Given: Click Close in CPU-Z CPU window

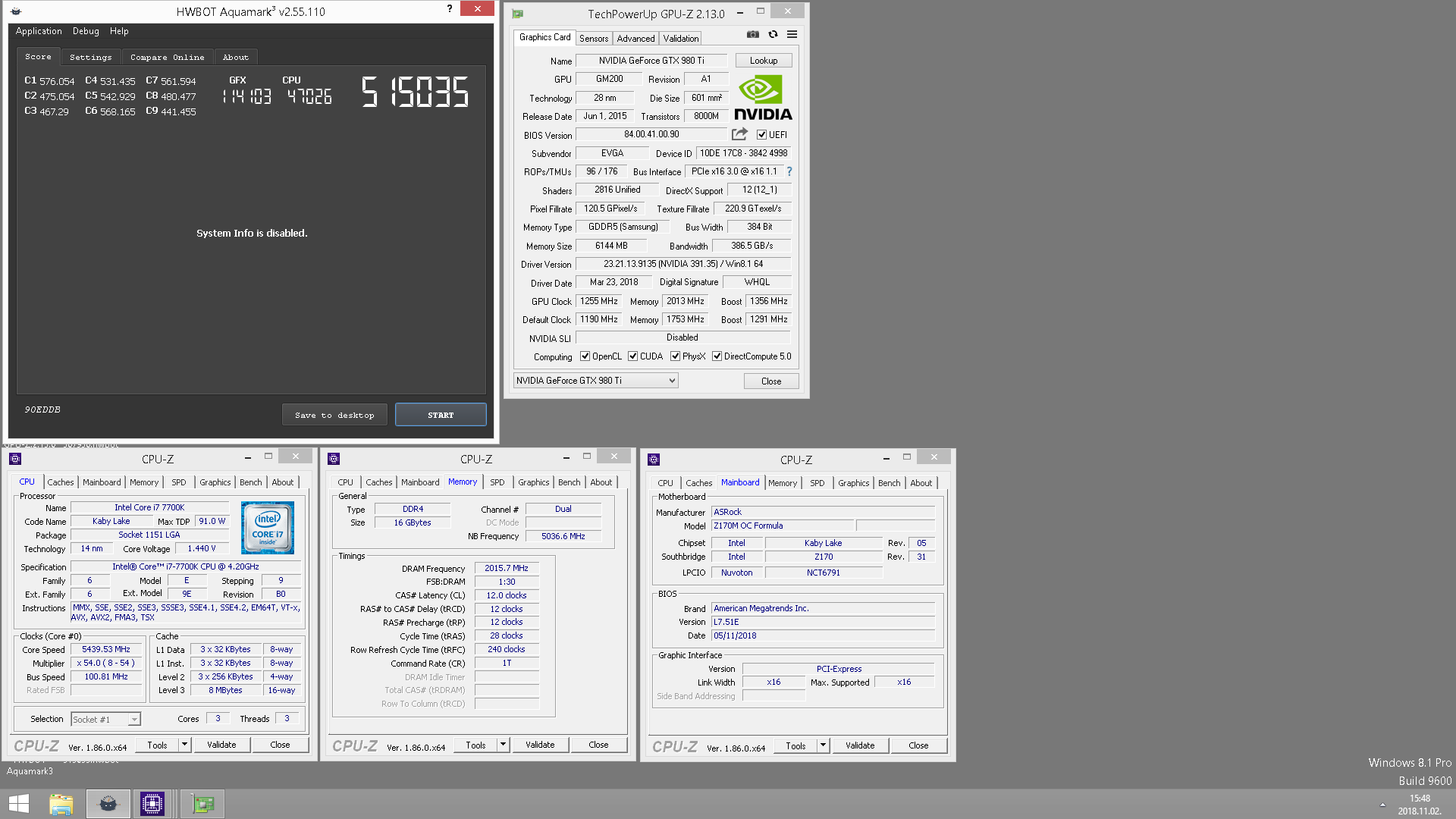Looking at the screenshot, I should click(280, 745).
